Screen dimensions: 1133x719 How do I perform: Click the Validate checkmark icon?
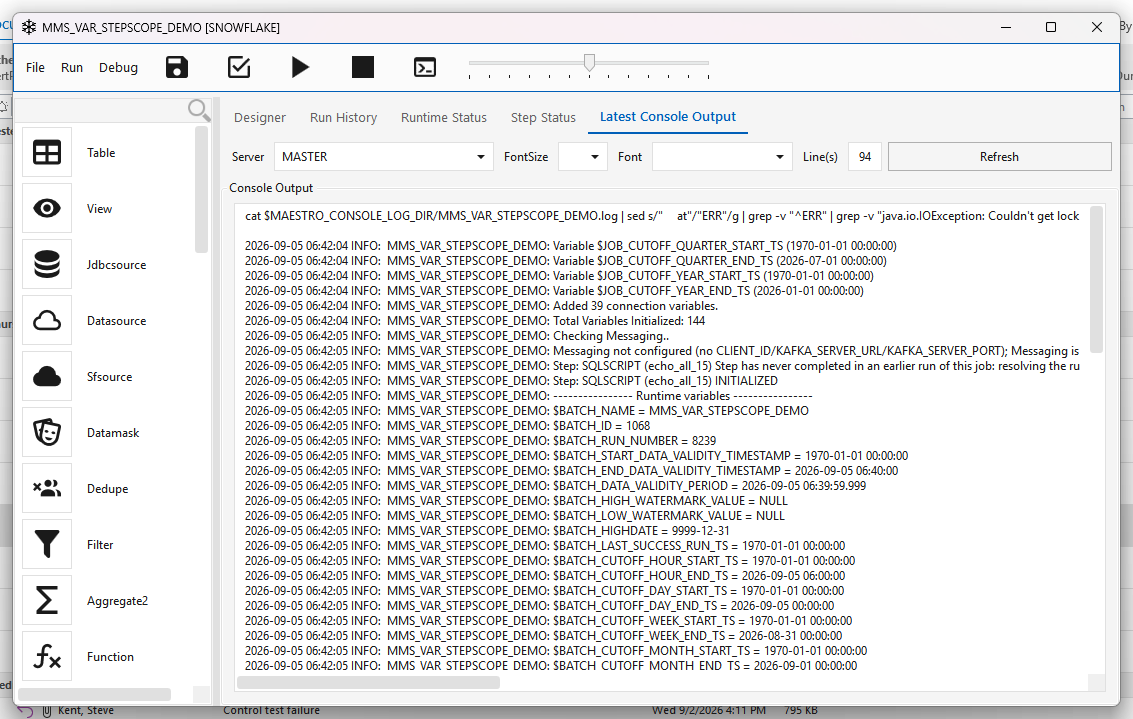pos(238,67)
